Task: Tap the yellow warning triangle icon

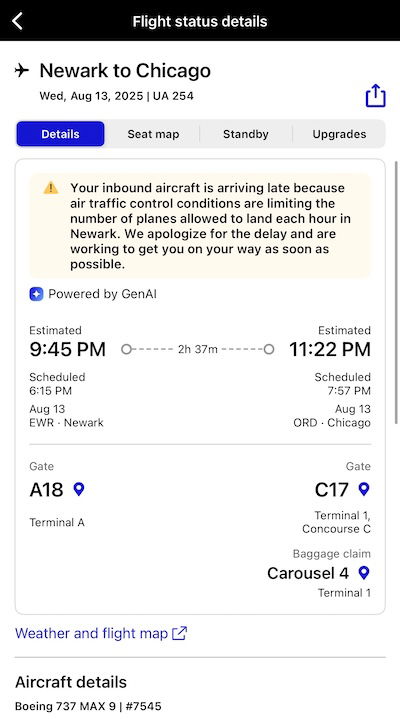Action: pos(51,188)
